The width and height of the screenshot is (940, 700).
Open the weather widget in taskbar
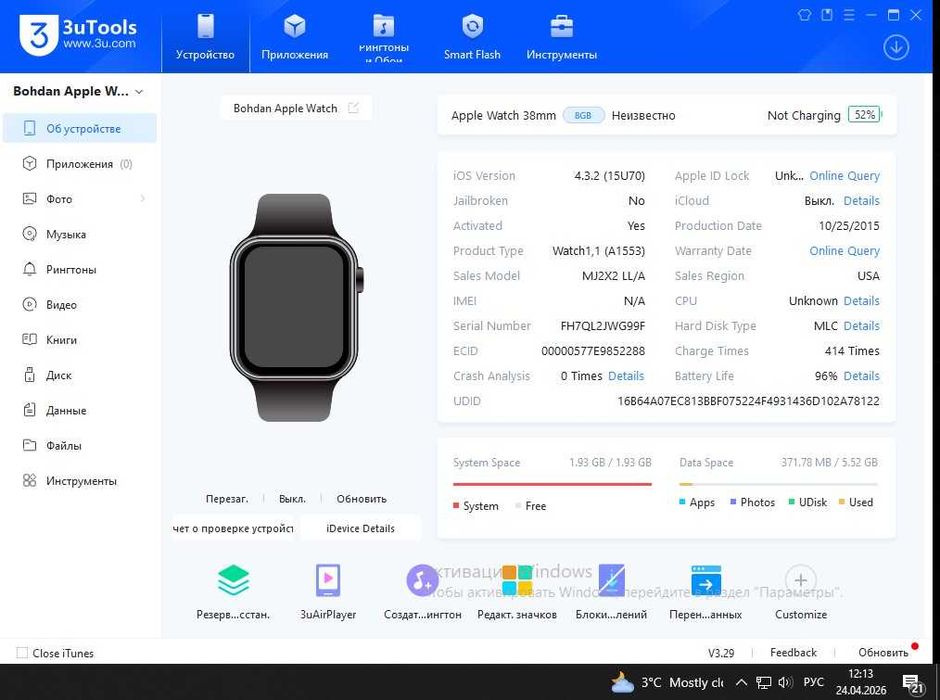point(667,682)
